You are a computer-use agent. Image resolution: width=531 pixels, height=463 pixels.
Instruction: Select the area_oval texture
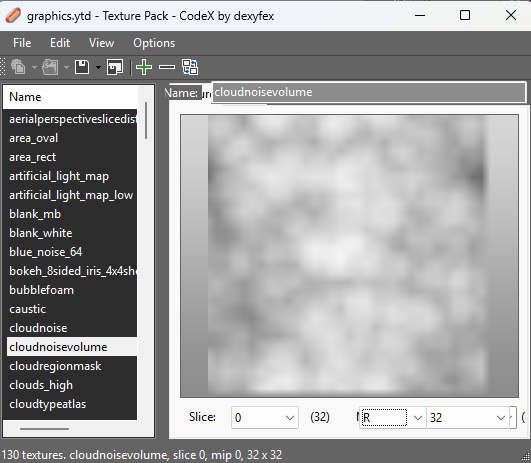pos(72,138)
